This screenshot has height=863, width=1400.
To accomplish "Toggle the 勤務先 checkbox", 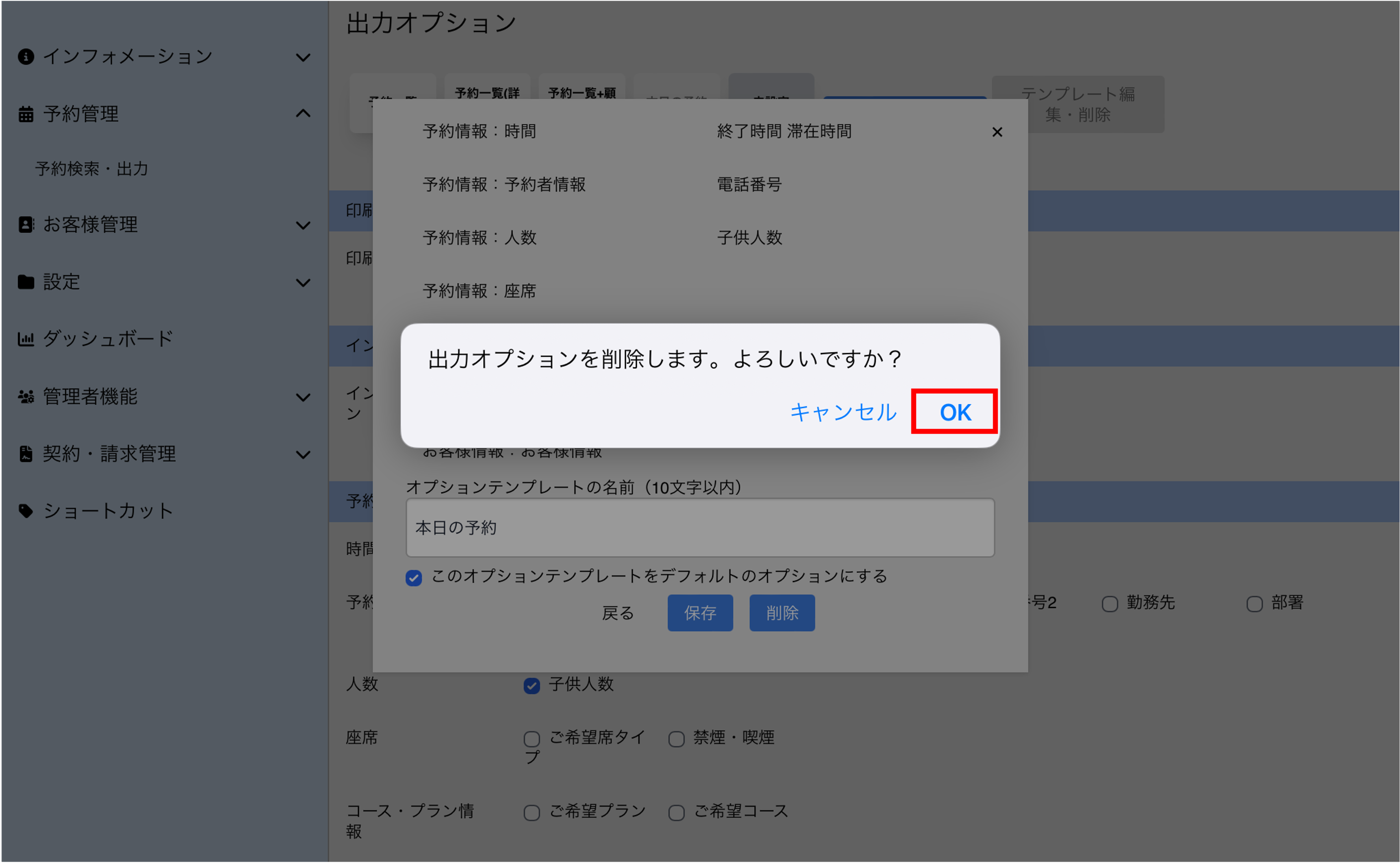I will tap(1109, 604).
